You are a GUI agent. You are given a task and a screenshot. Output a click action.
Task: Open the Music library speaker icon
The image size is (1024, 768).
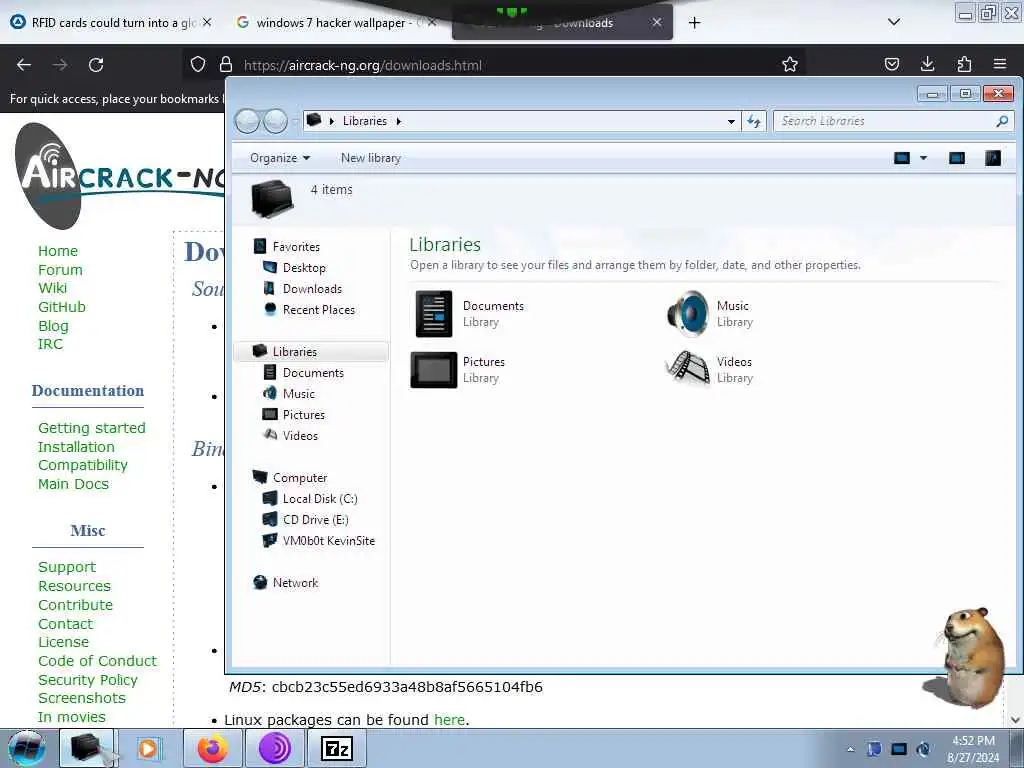[x=688, y=313]
